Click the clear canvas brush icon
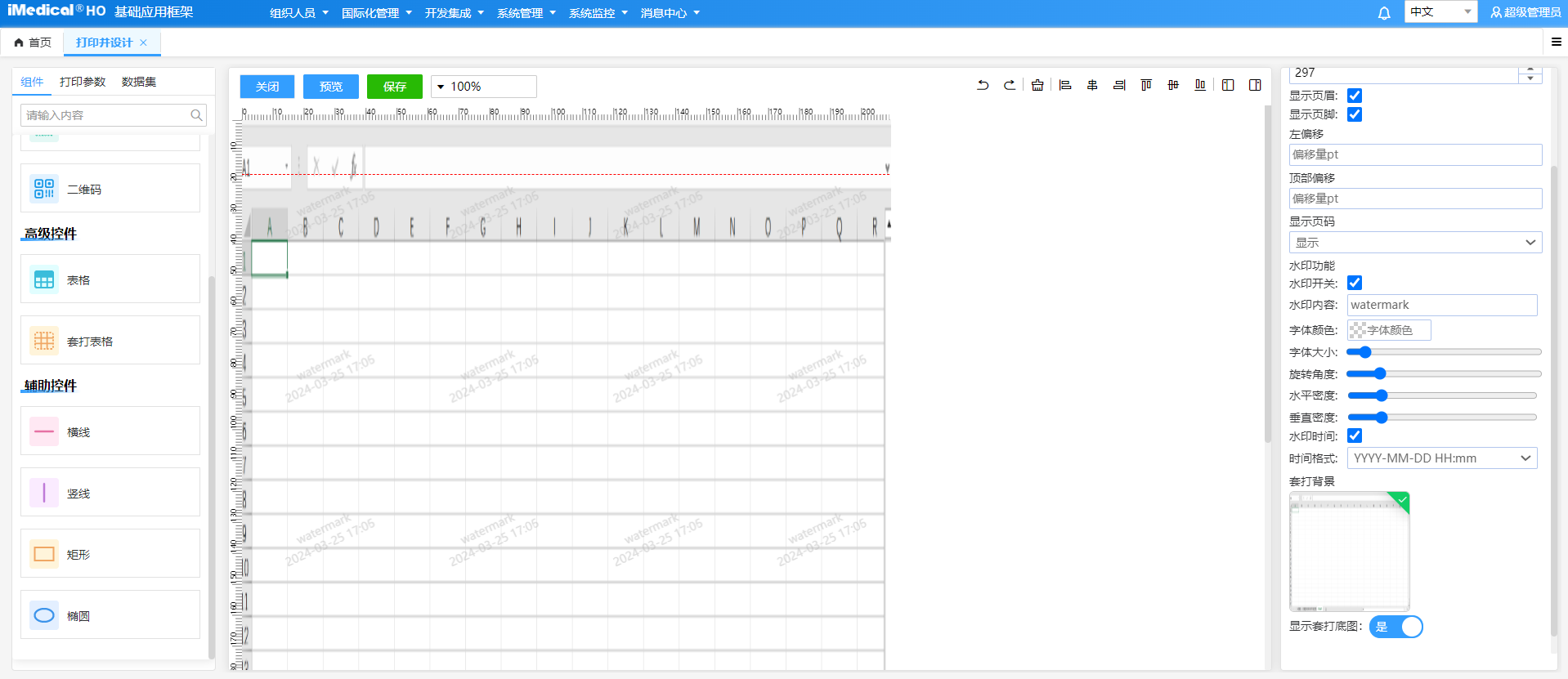The width and height of the screenshot is (1568, 679). pos(1037,85)
